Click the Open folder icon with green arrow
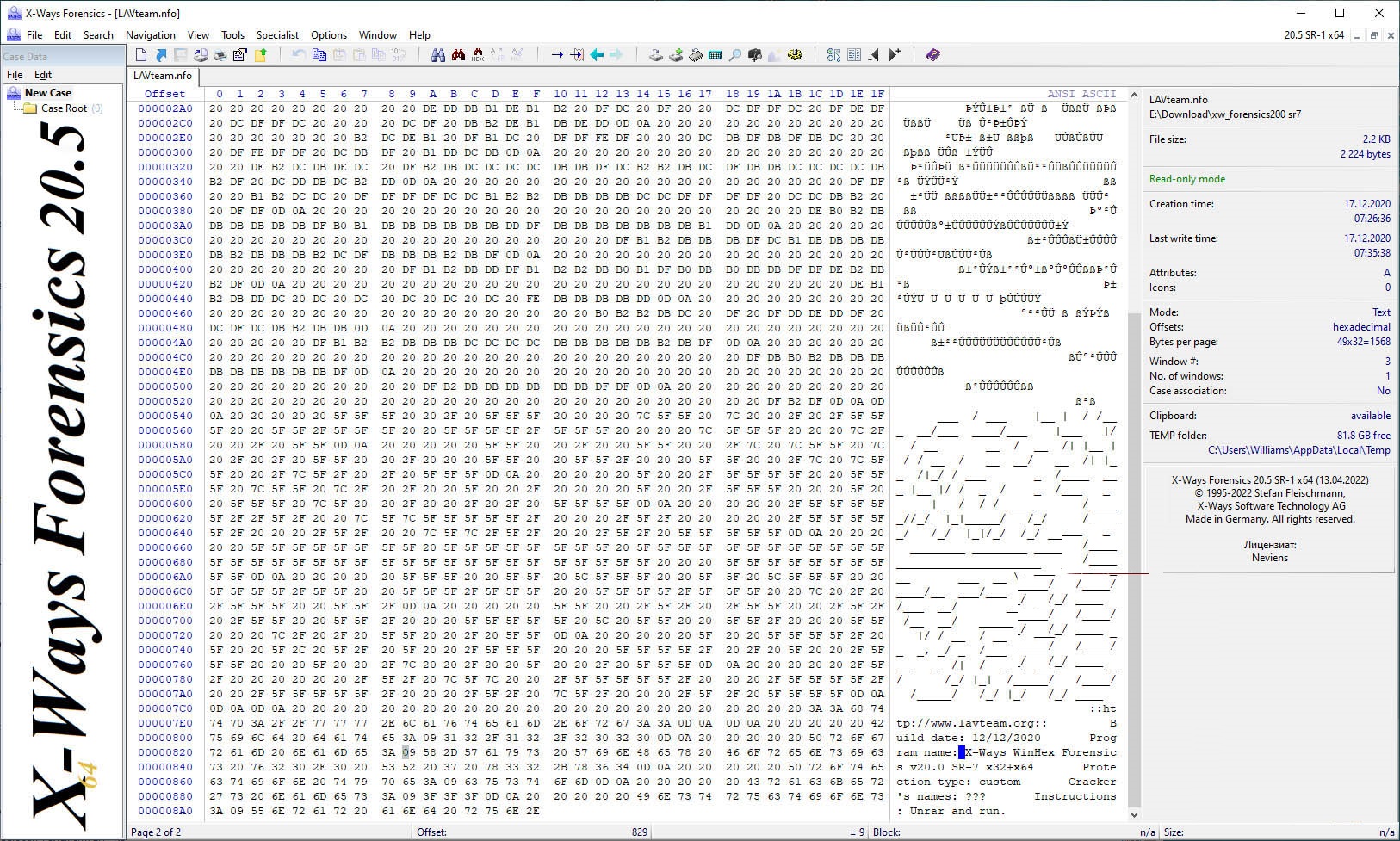 click(260, 55)
